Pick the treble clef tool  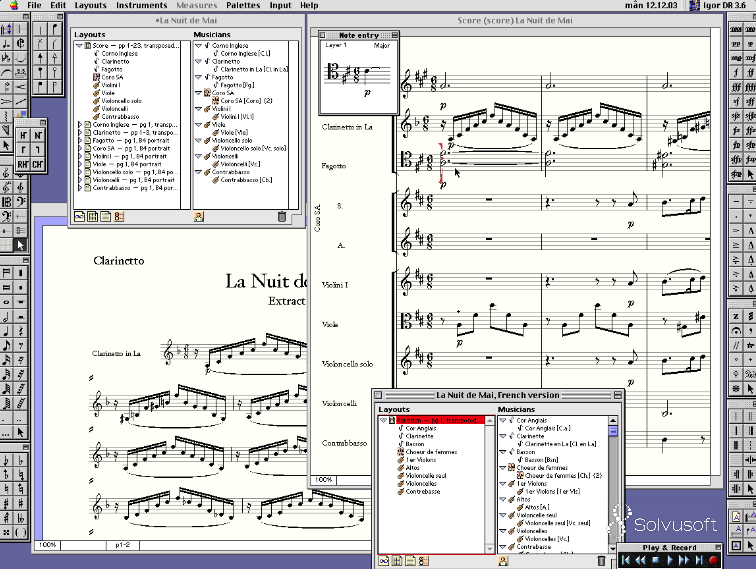[x=6, y=173]
